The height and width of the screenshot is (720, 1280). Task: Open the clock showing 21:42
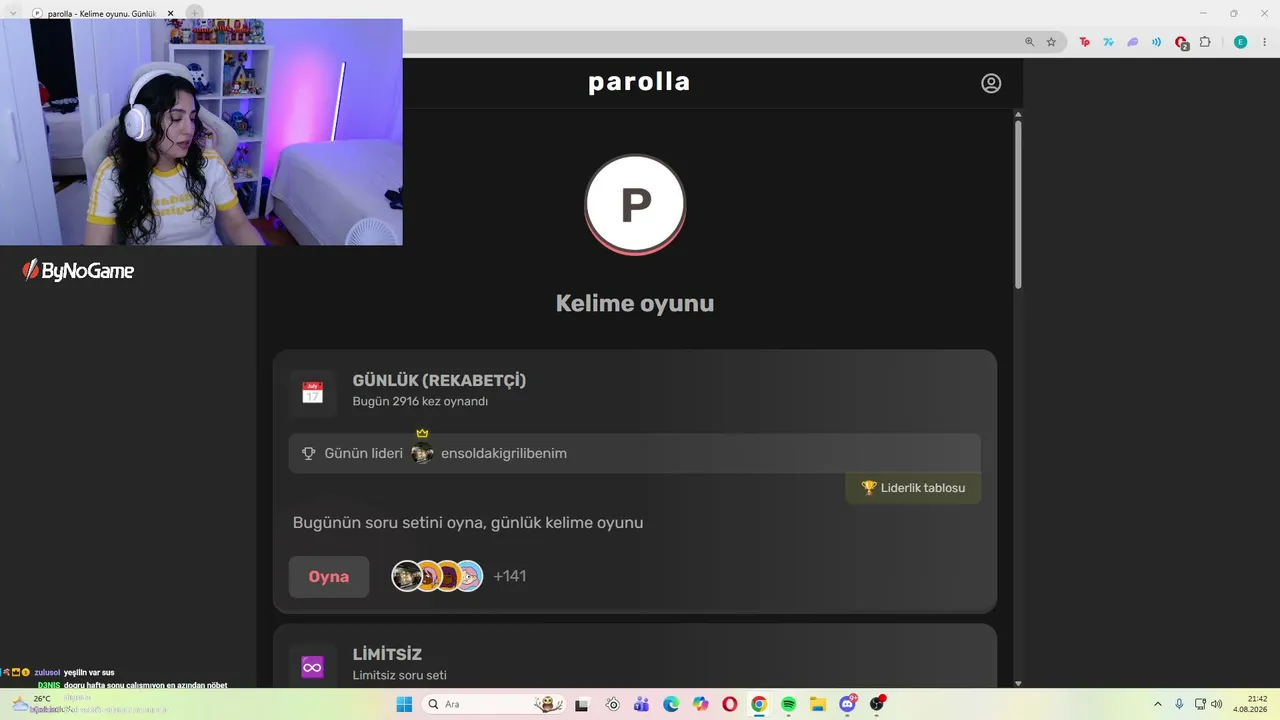pos(1250,704)
